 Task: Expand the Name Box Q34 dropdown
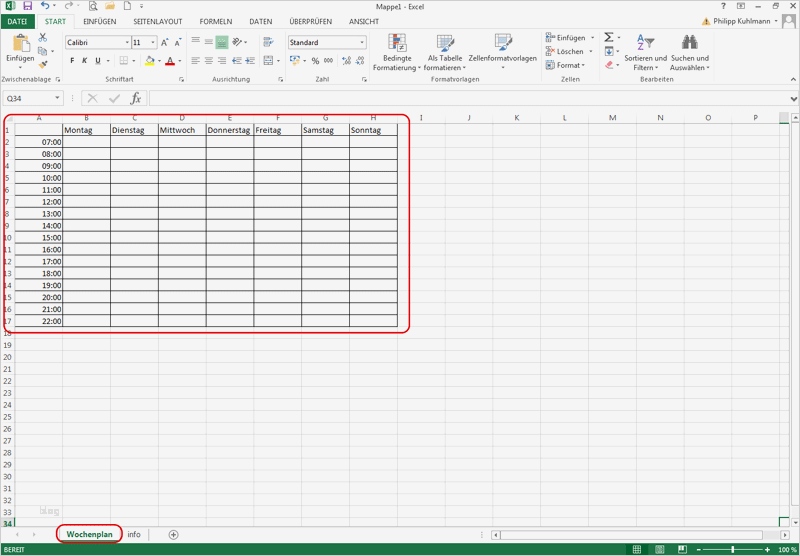[57, 98]
